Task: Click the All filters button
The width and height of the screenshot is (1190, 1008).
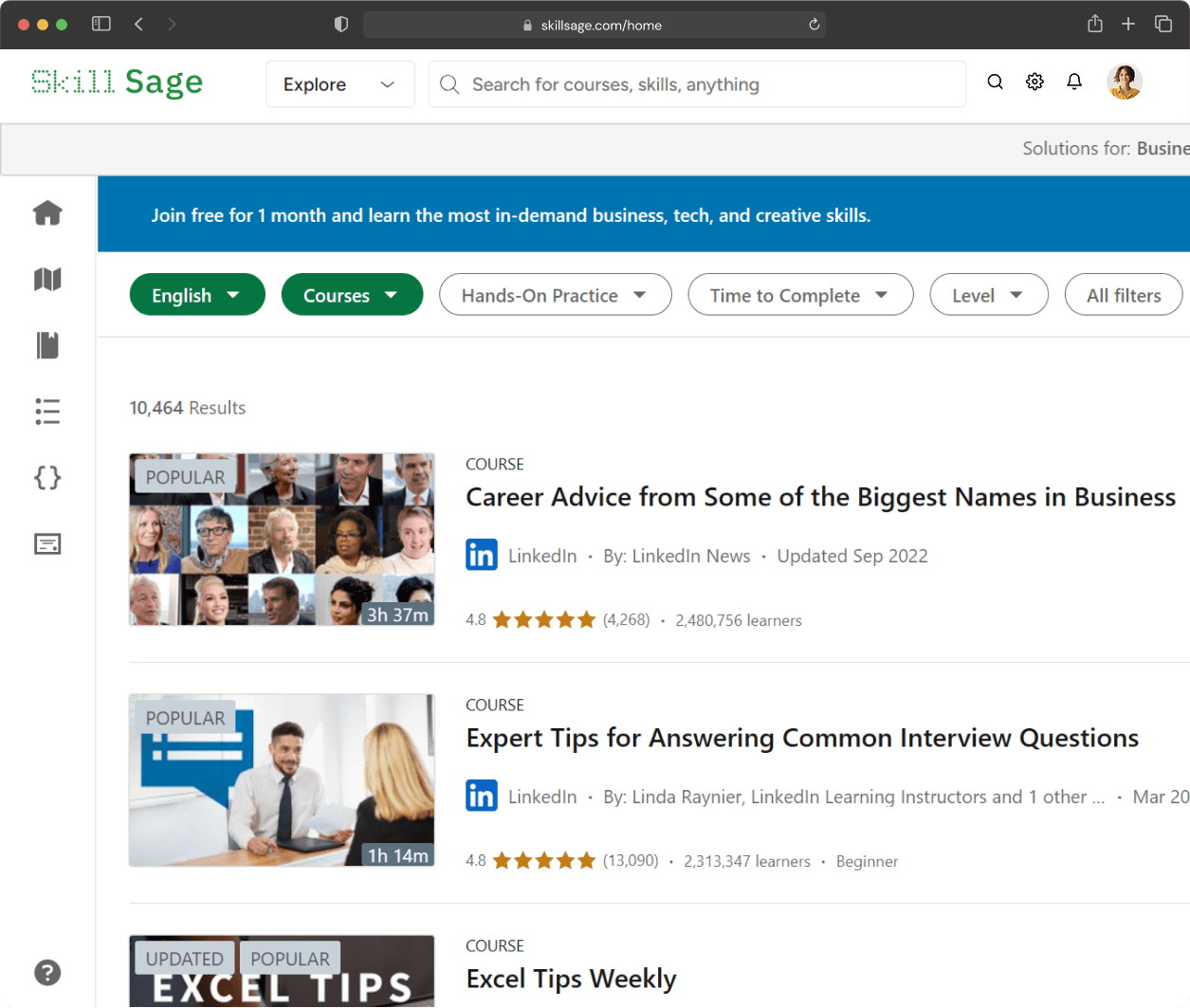Action: 1124,295
